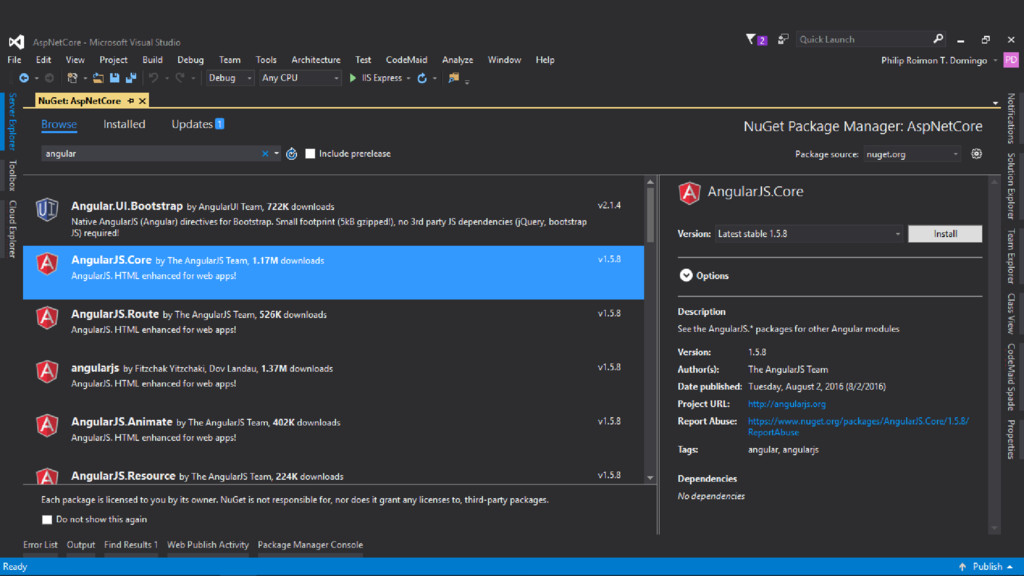Pin the NuGet: AspNetCore tab
Viewport: 1024px width, 576px height.
[131, 101]
